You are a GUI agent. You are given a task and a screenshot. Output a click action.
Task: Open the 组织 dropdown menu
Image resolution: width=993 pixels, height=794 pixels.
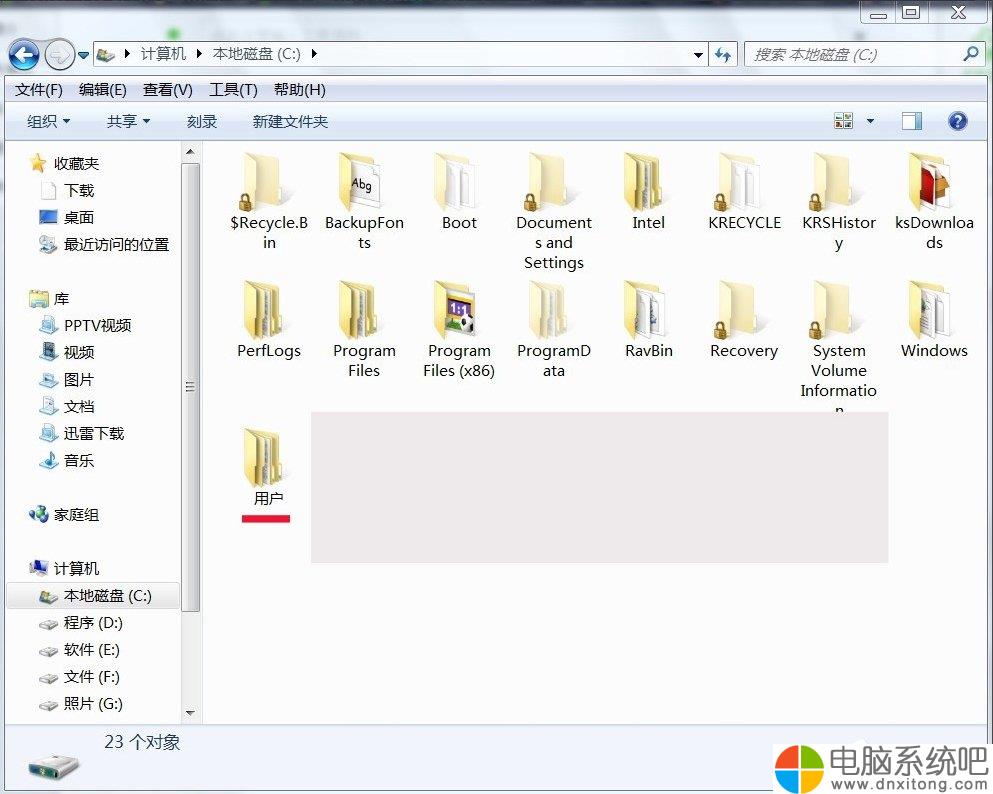[x=48, y=121]
